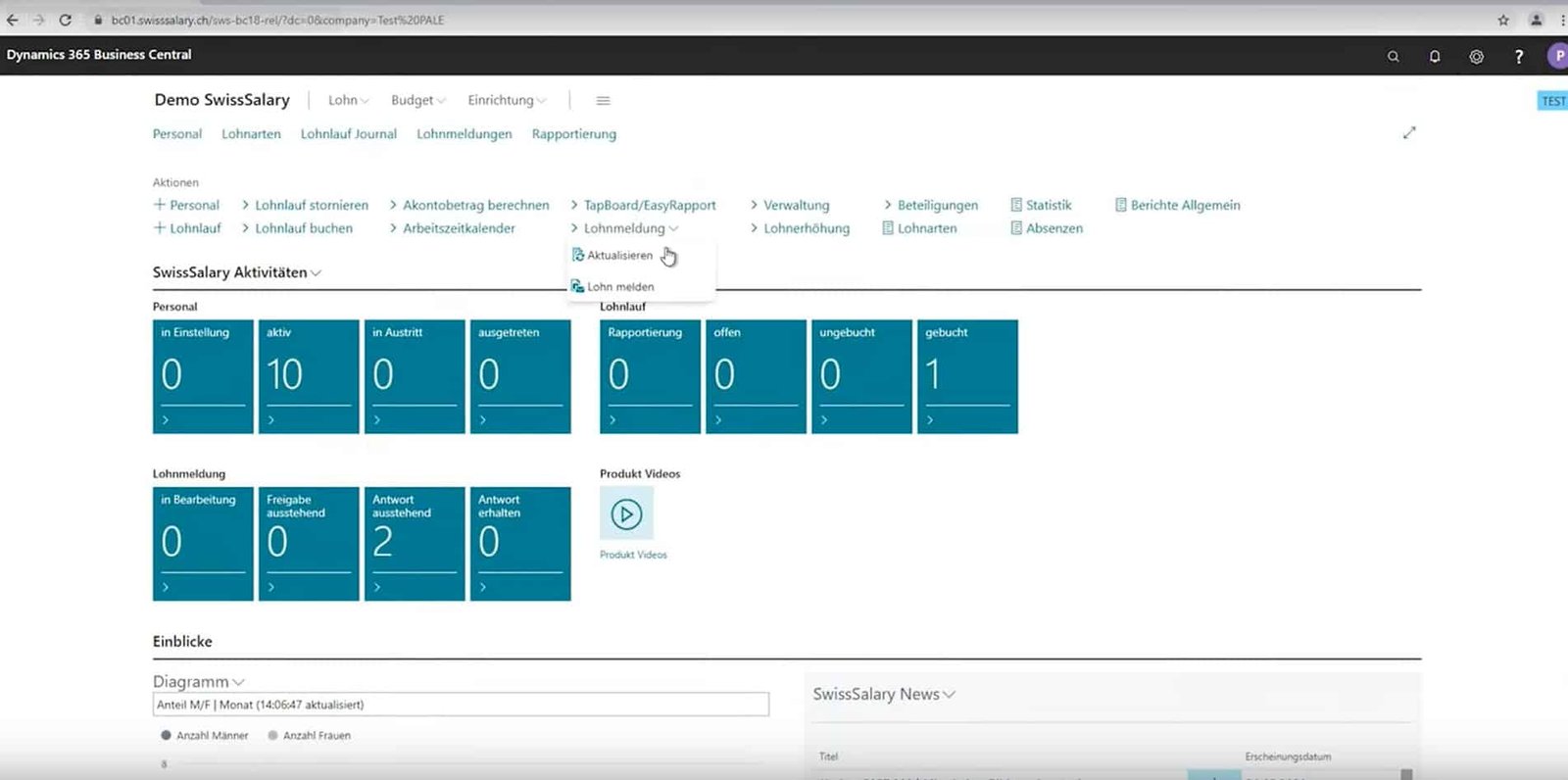Open Lohnmeldungen navigation link

(465, 134)
